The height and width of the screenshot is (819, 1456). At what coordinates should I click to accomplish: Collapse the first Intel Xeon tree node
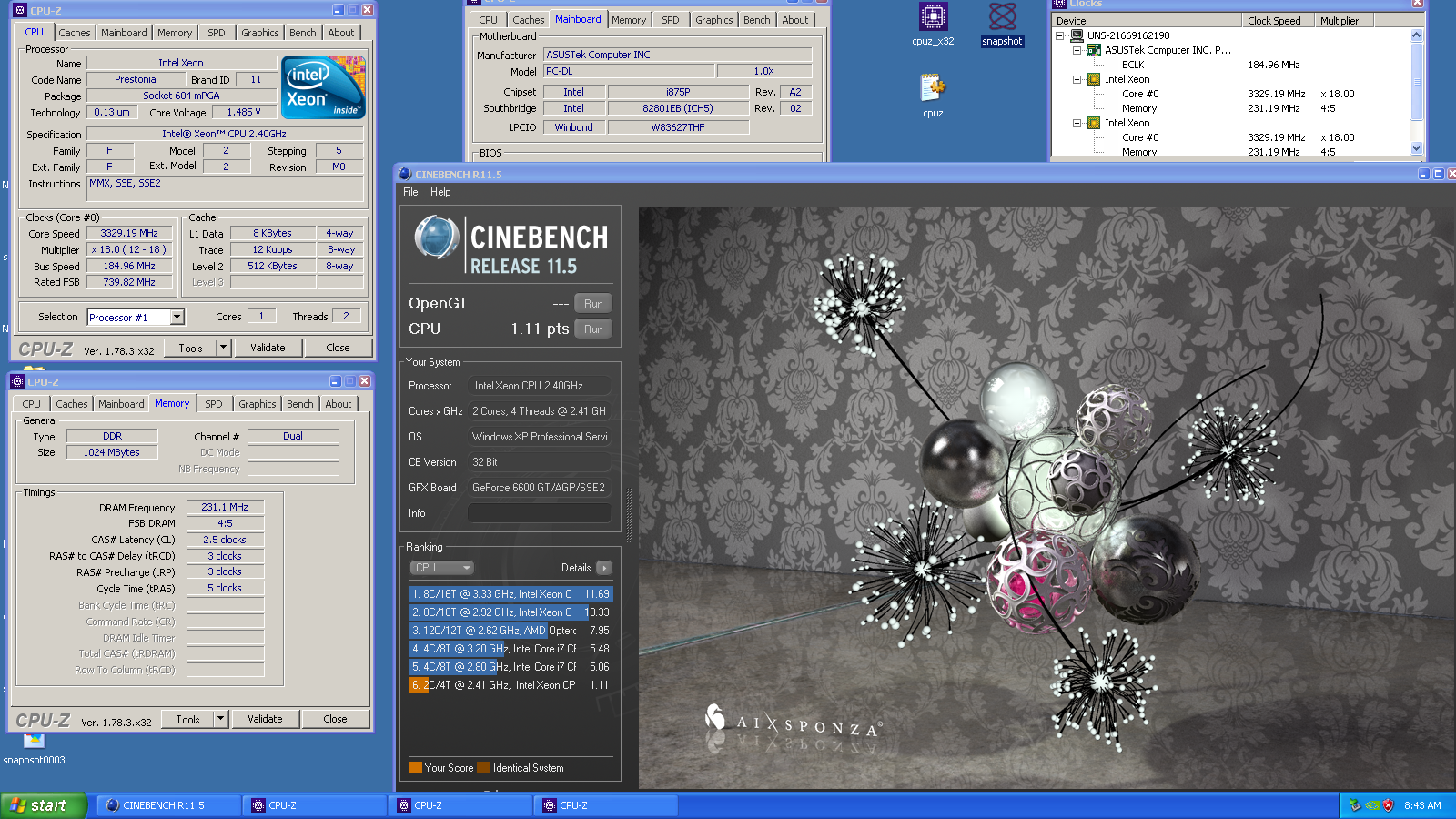pyautogui.click(x=1077, y=79)
